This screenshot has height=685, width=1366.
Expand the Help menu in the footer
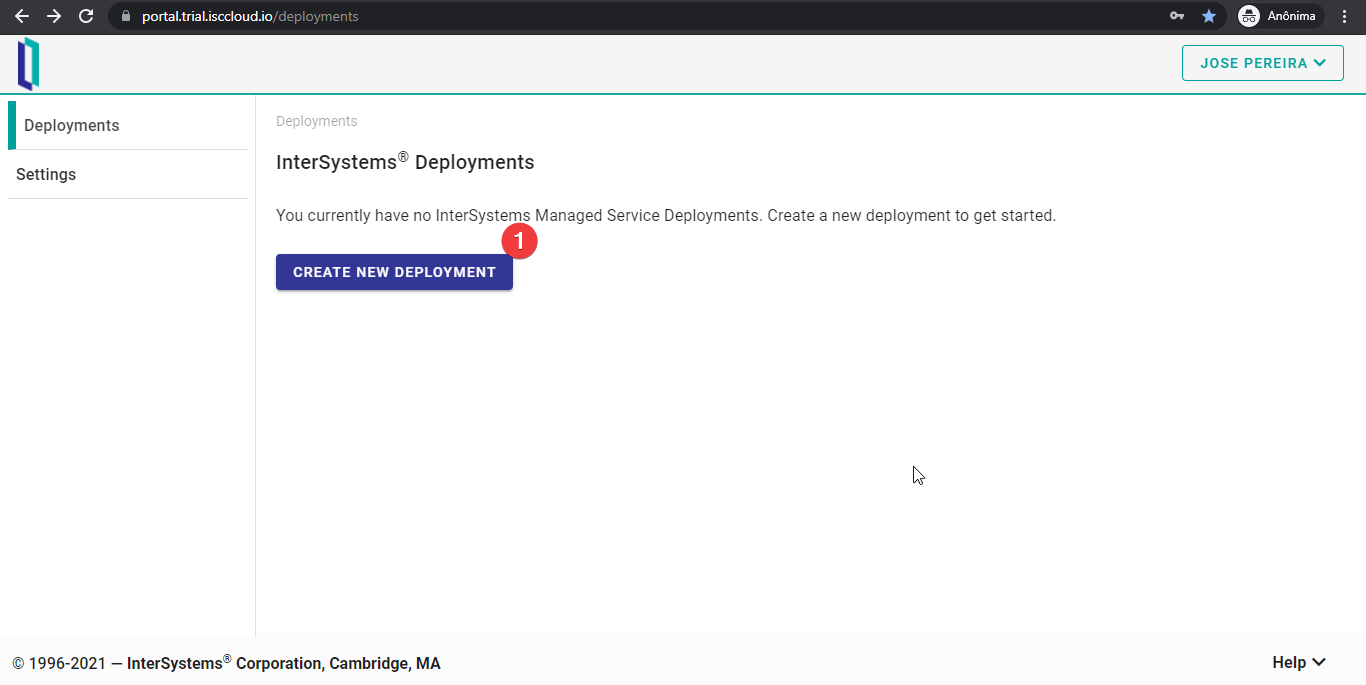coord(1299,662)
